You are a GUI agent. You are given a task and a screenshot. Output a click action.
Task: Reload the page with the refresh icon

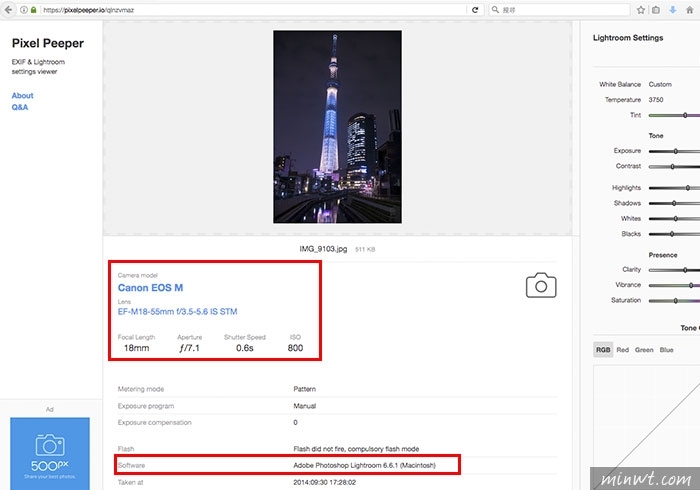[x=475, y=9]
